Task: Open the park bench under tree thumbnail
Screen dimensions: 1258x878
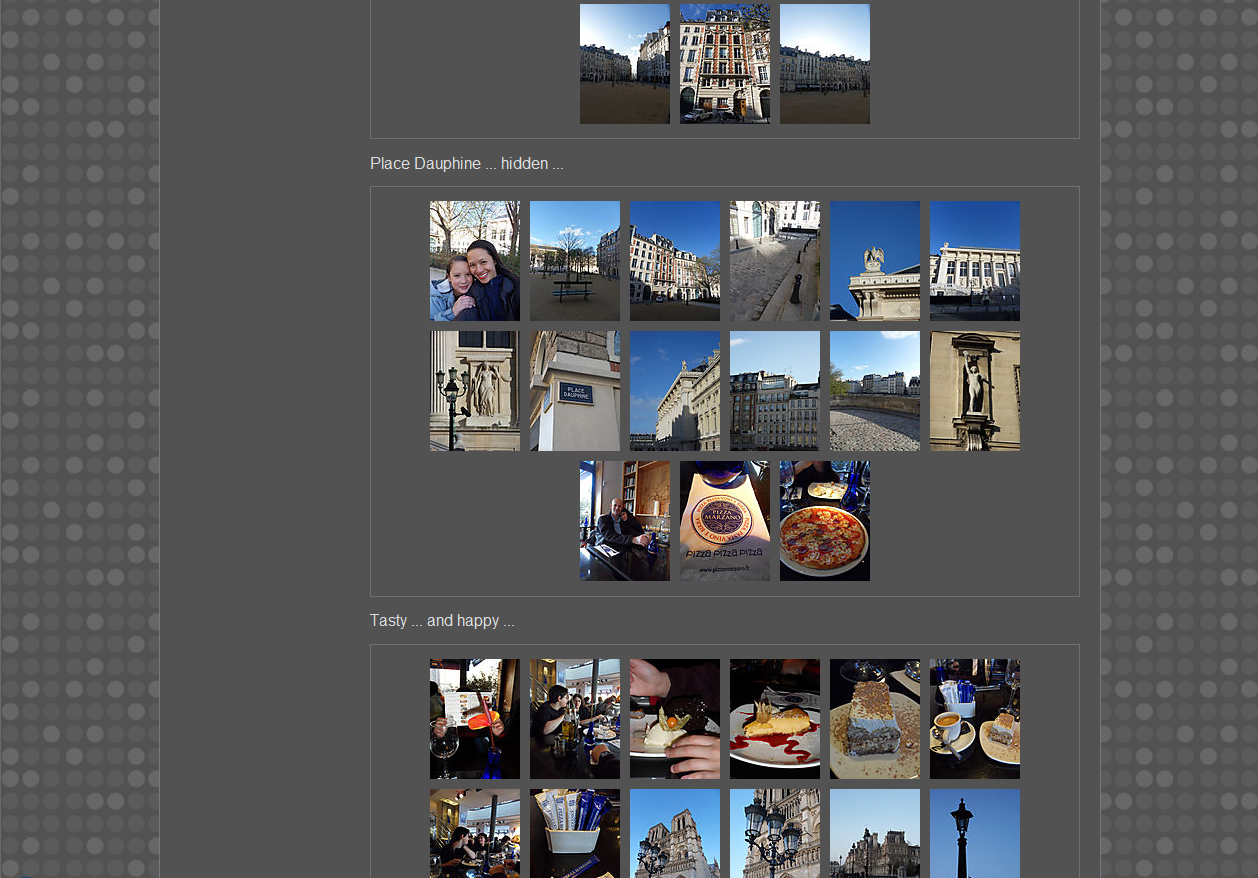Action: 574,261
